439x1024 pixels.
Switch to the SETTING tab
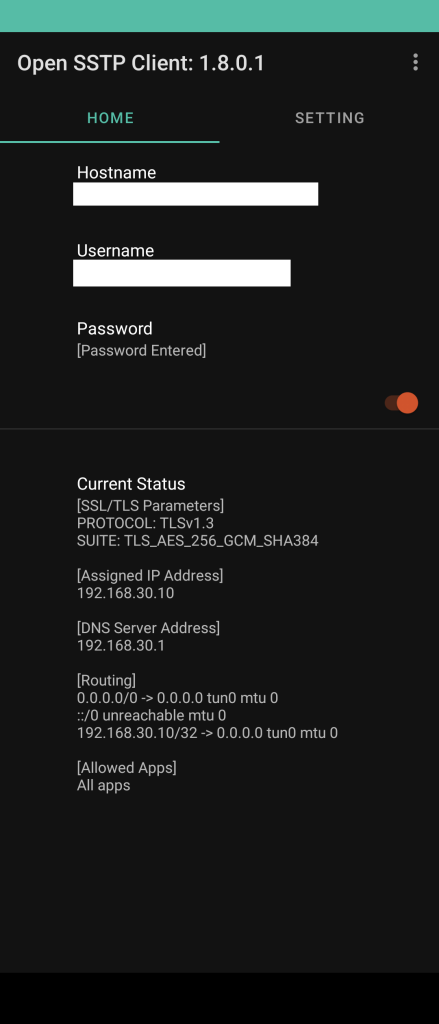tap(329, 118)
